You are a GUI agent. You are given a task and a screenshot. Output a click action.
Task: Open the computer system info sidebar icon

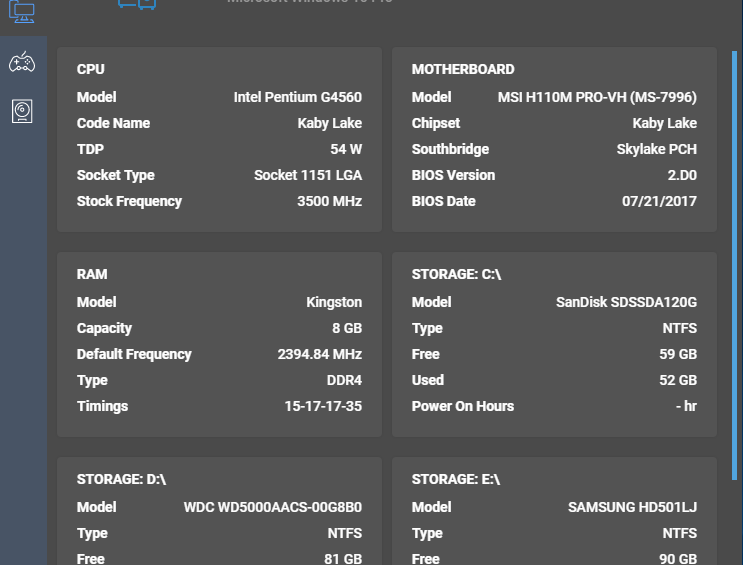22,11
